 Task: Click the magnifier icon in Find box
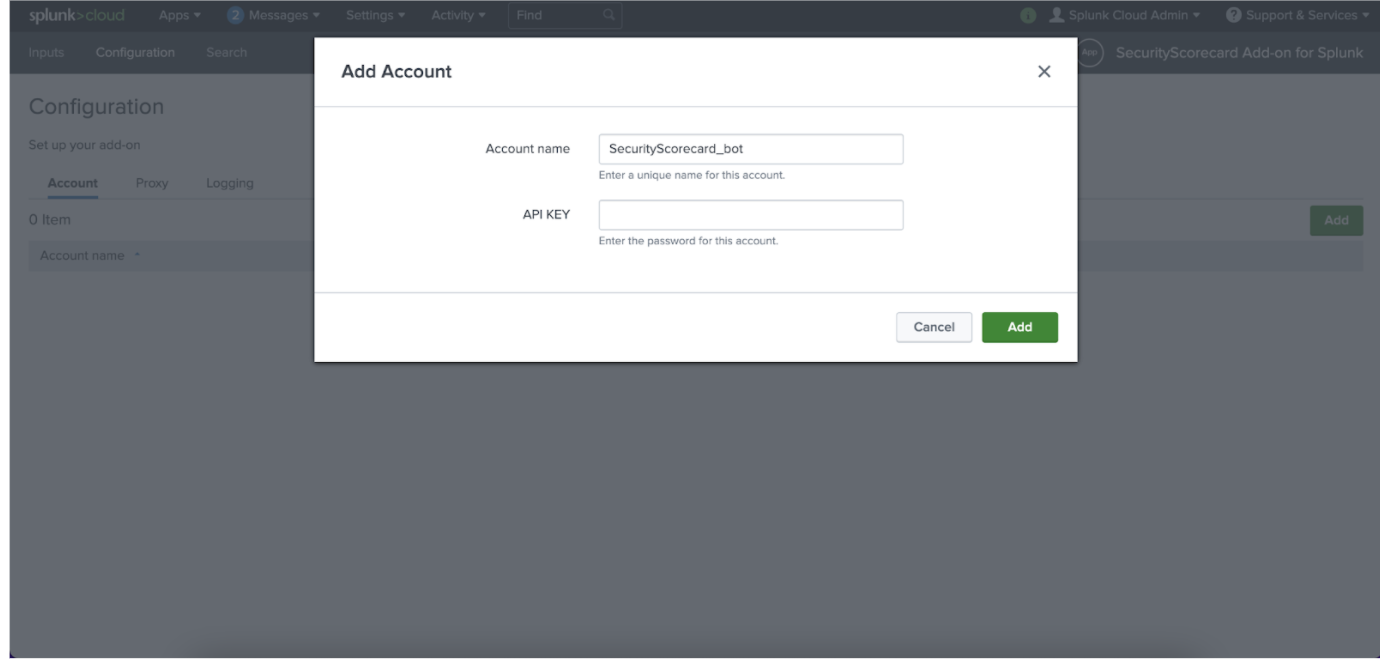pos(607,15)
